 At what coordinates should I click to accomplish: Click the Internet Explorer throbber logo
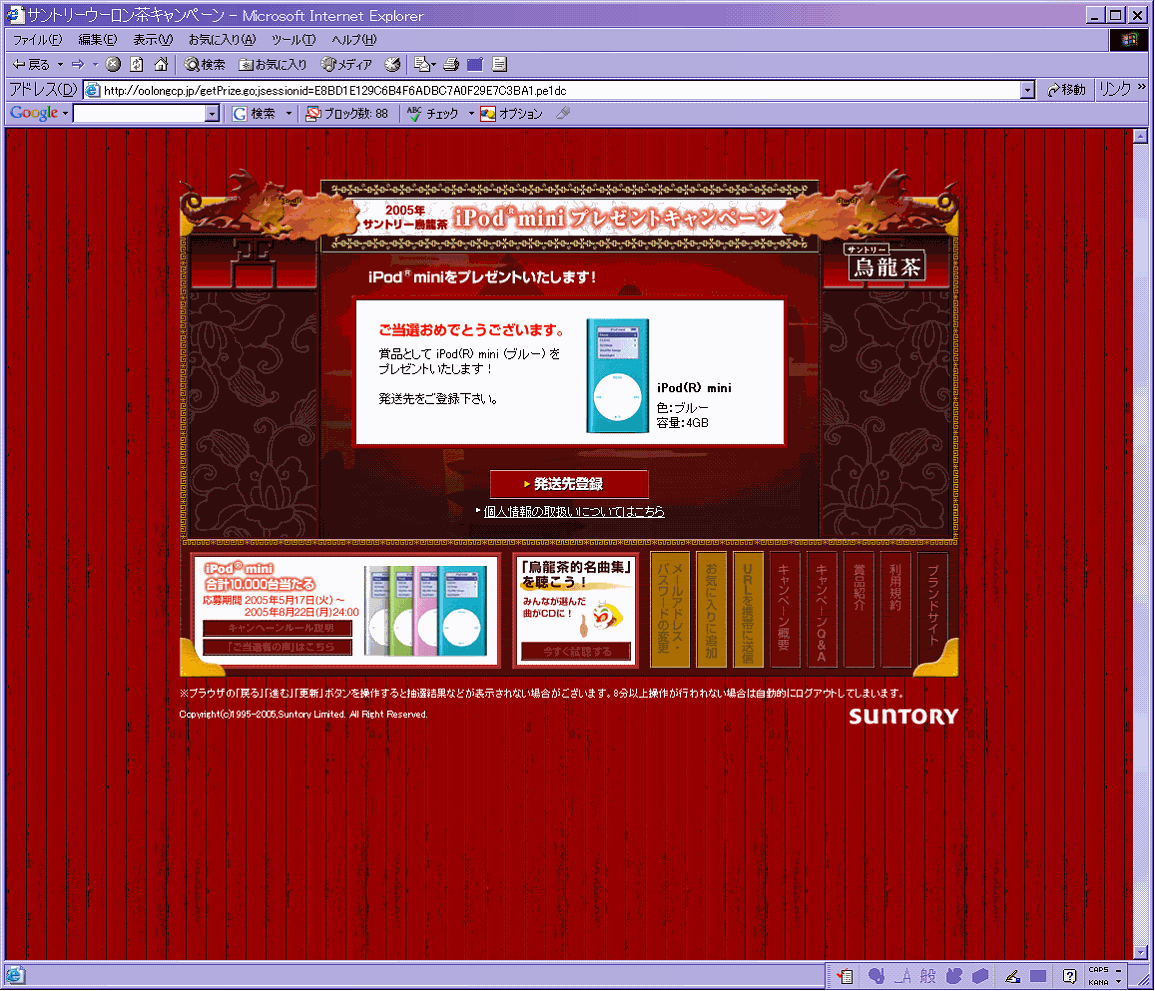click(x=1129, y=40)
